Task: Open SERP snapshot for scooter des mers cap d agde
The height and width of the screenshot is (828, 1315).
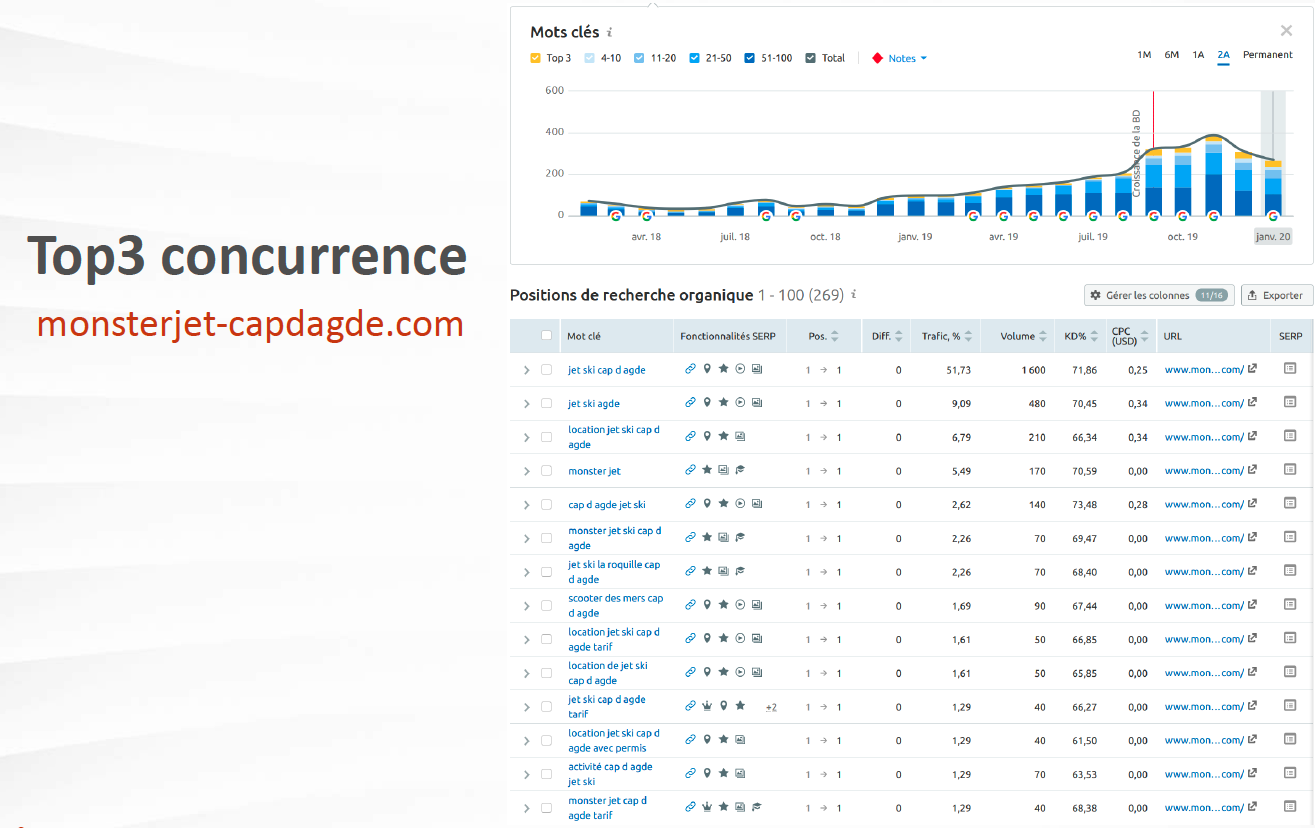Action: [1290, 605]
